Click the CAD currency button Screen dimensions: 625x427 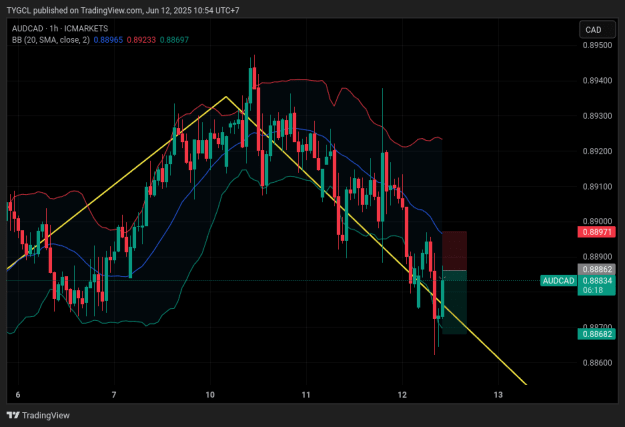coord(597,30)
